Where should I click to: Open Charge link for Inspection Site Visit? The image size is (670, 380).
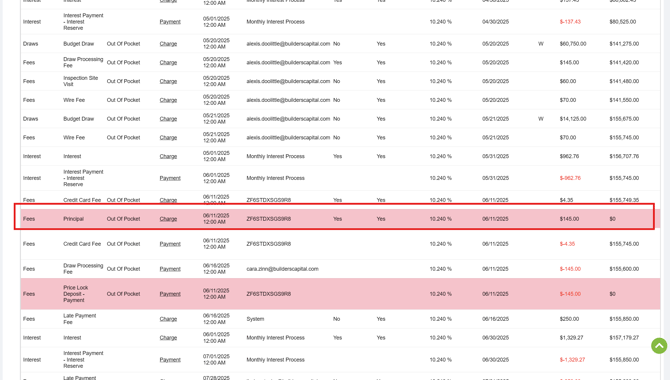(168, 82)
